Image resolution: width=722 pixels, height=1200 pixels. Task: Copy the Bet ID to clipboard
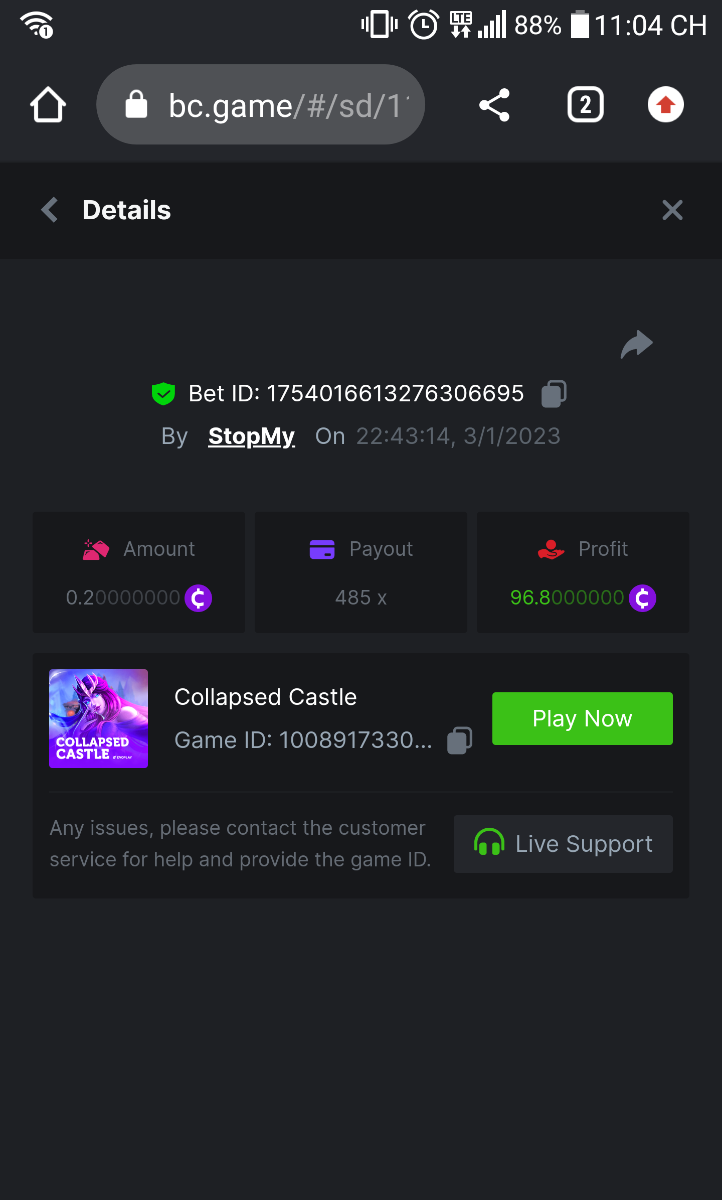coord(553,394)
